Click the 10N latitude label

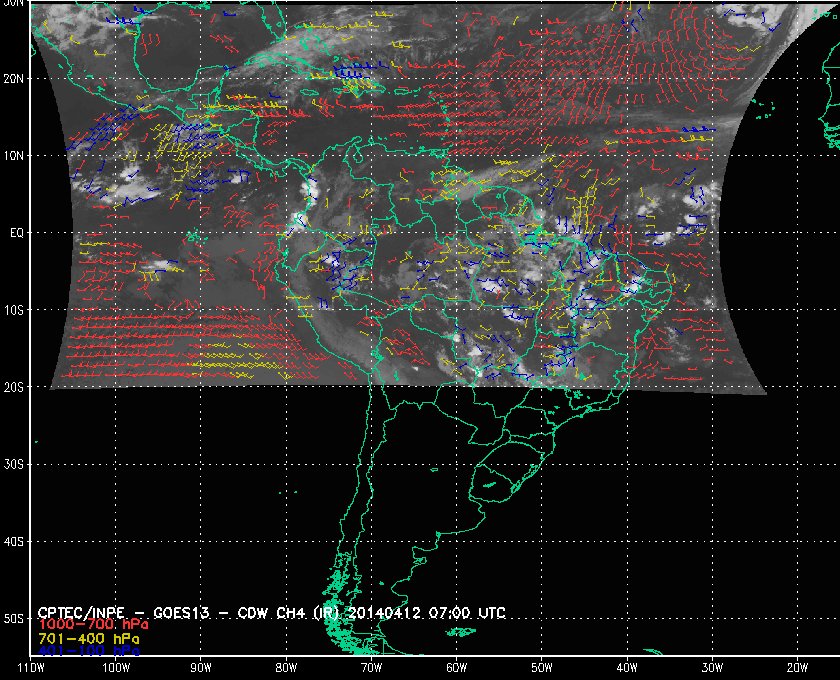[x=13, y=156]
